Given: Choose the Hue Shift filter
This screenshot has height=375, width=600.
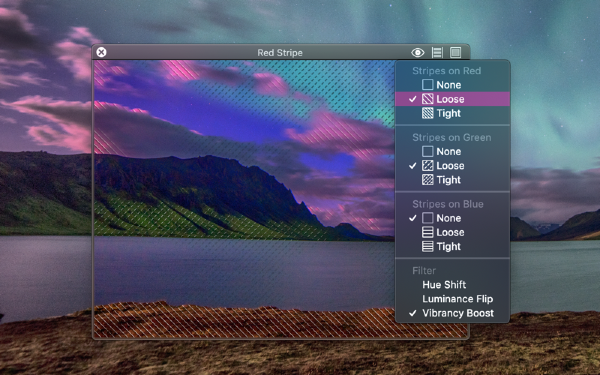Looking at the screenshot, I should [x=453, y=285].
